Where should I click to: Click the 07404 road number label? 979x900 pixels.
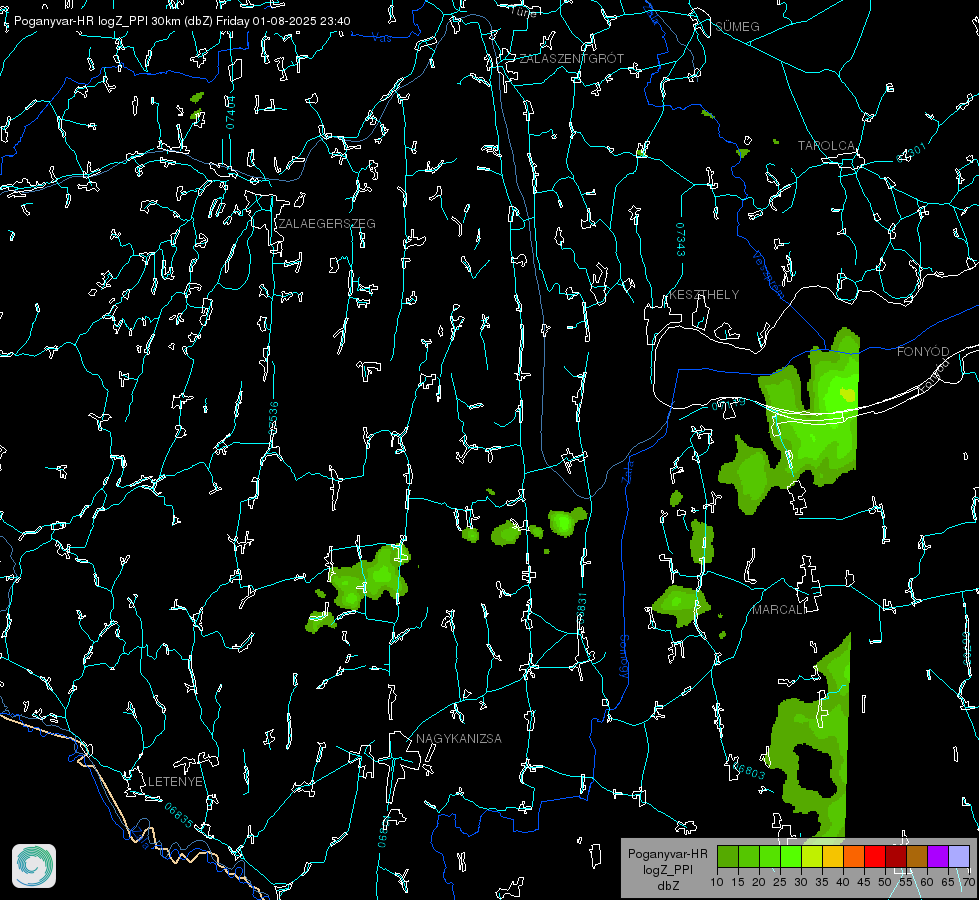(x=230, y=112)
